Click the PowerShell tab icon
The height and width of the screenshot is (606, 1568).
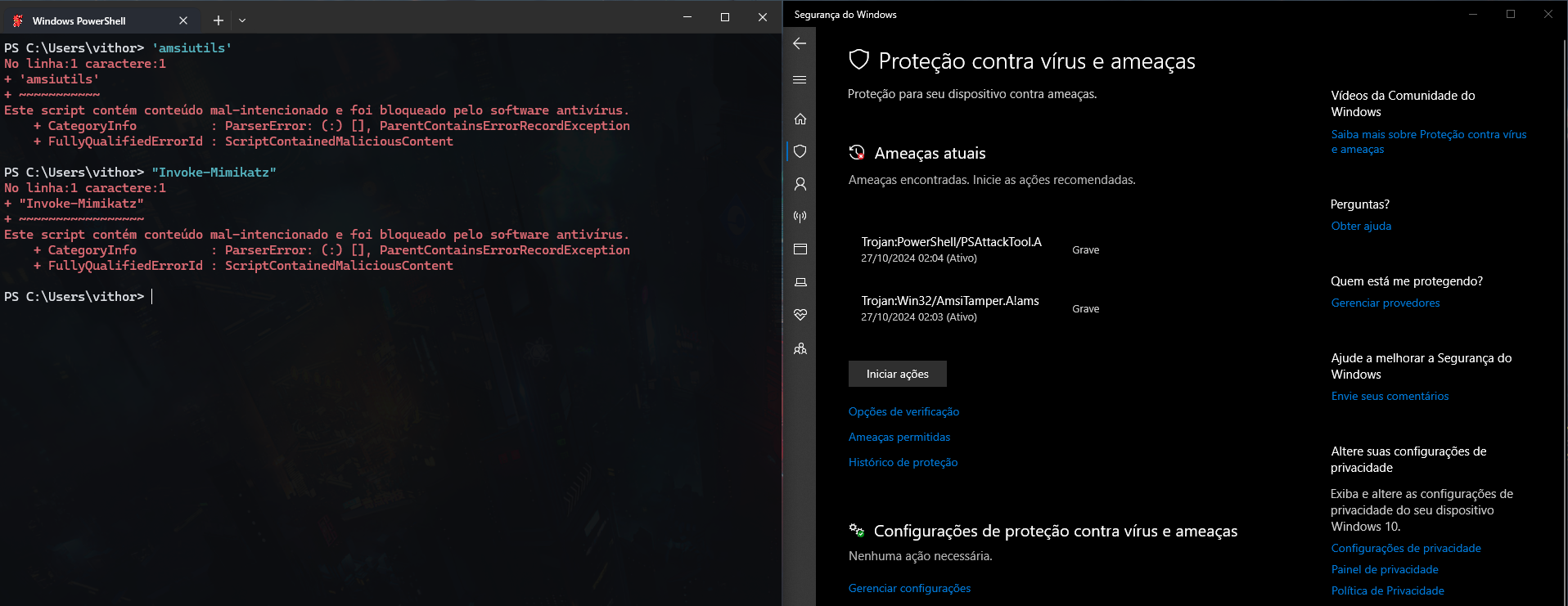[x=18, y=20]
